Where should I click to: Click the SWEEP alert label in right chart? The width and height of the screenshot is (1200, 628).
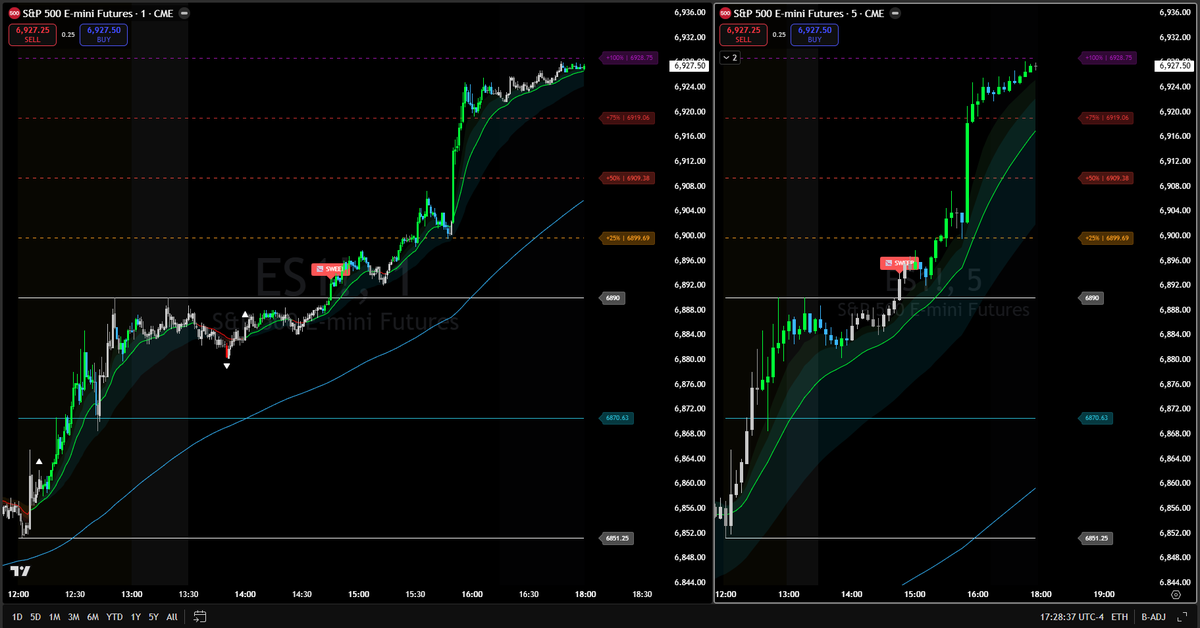coord(899,263)
